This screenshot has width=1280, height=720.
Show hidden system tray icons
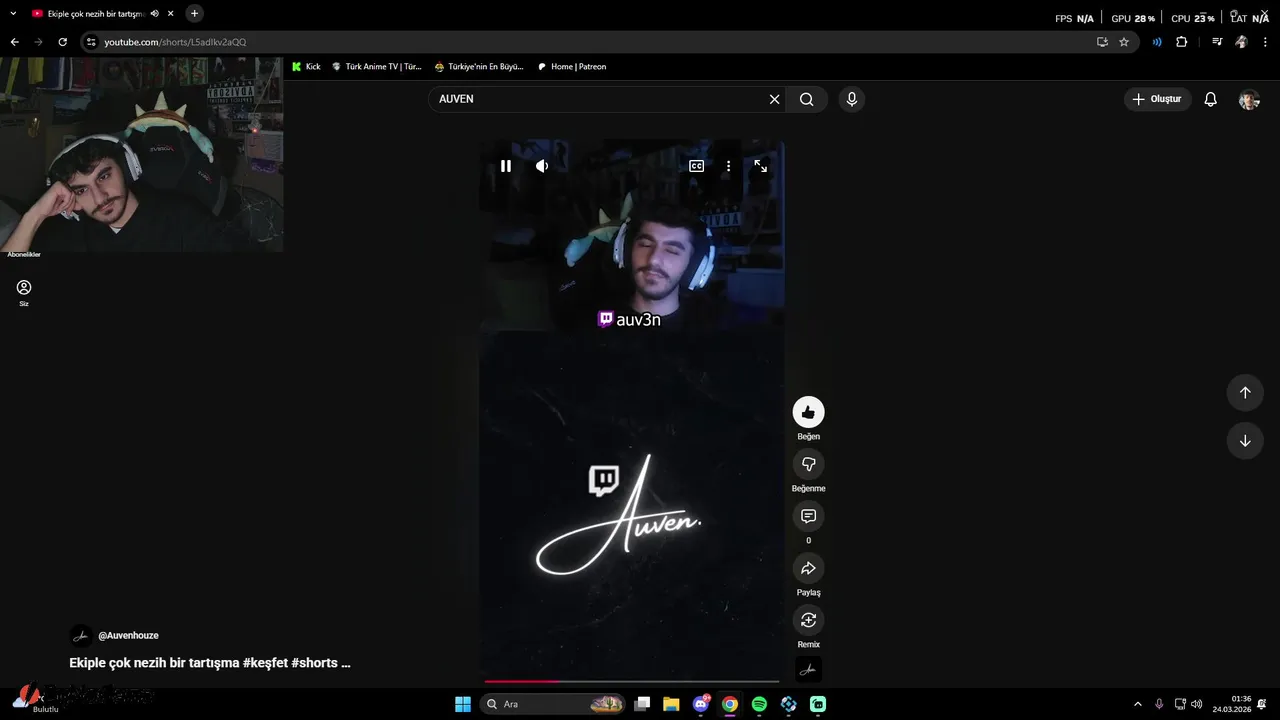point(1137,704)
